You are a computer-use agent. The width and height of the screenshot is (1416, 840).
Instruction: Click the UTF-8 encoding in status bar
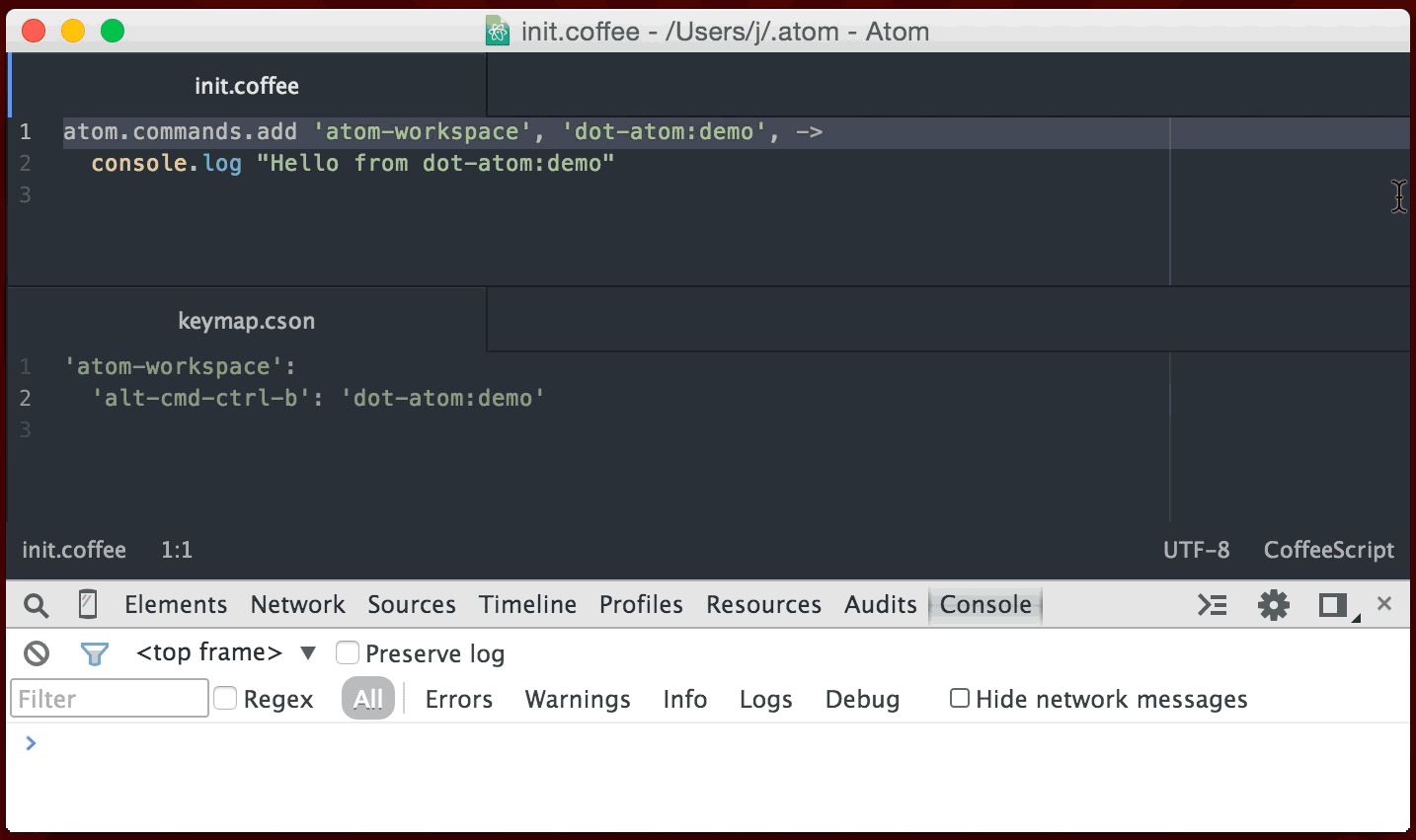[x=1197, y=550]
